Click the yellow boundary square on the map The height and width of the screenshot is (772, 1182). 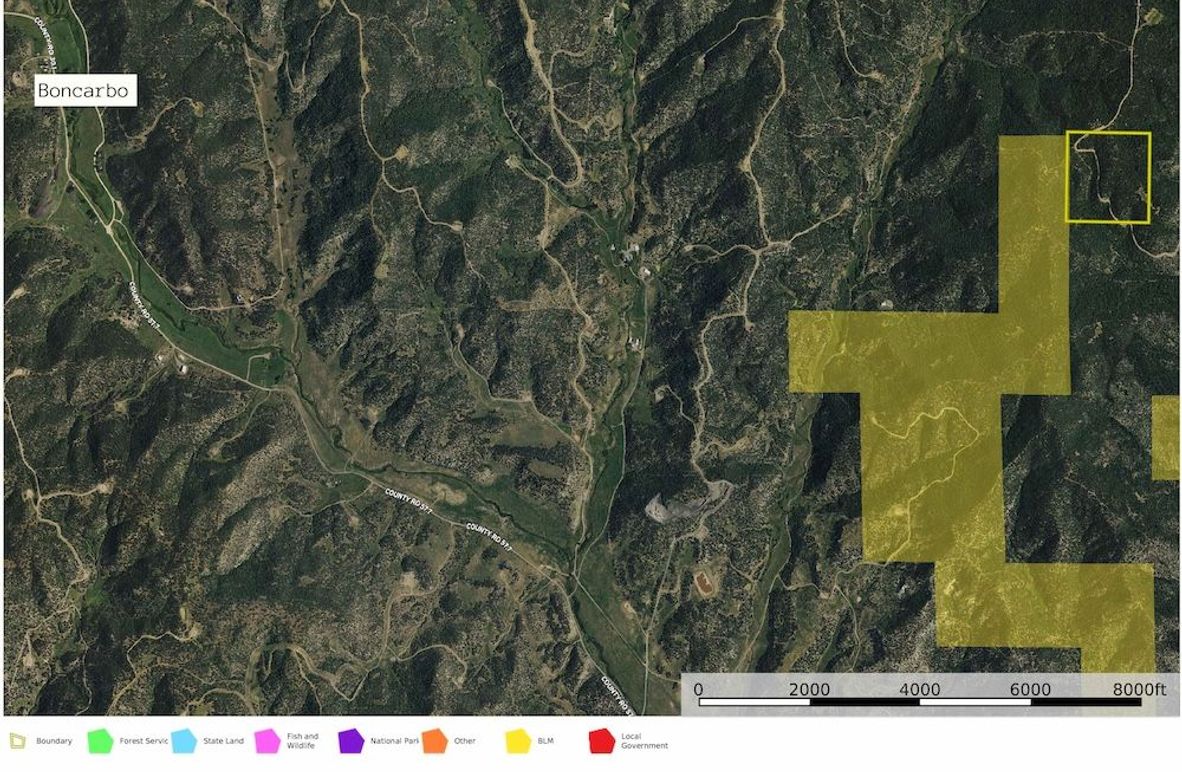(1110, 175)
